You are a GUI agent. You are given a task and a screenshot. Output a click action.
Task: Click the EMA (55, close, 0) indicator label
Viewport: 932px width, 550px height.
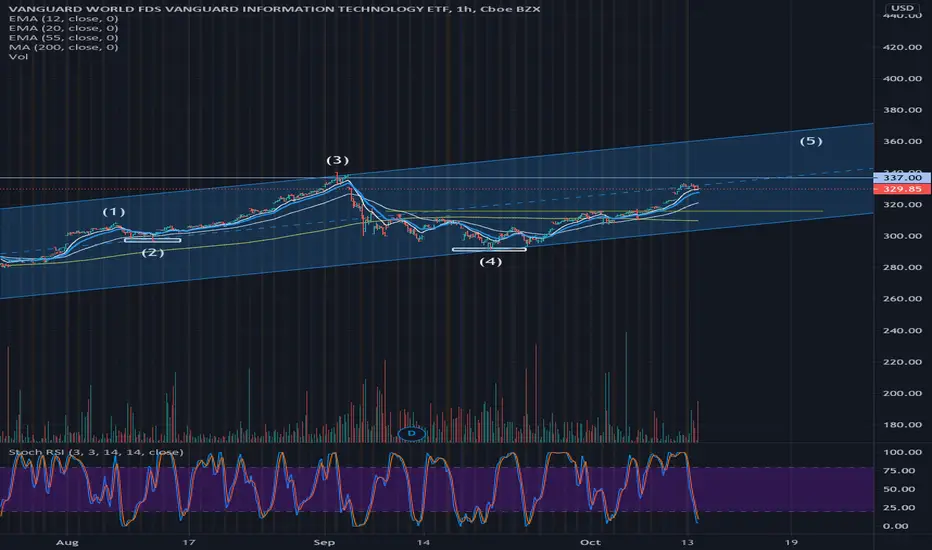pos(63,37)
